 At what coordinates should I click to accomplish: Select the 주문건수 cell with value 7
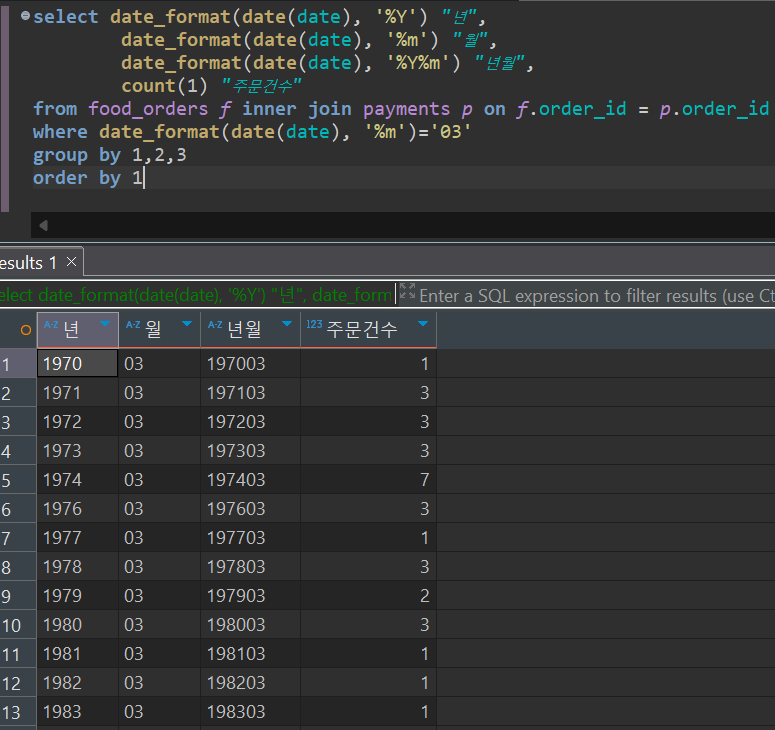pos(368,480)
